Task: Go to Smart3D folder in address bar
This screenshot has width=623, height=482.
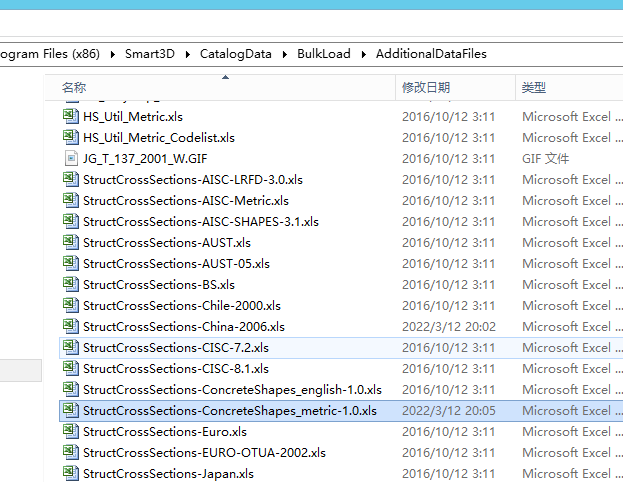Action: coord(150,54)
